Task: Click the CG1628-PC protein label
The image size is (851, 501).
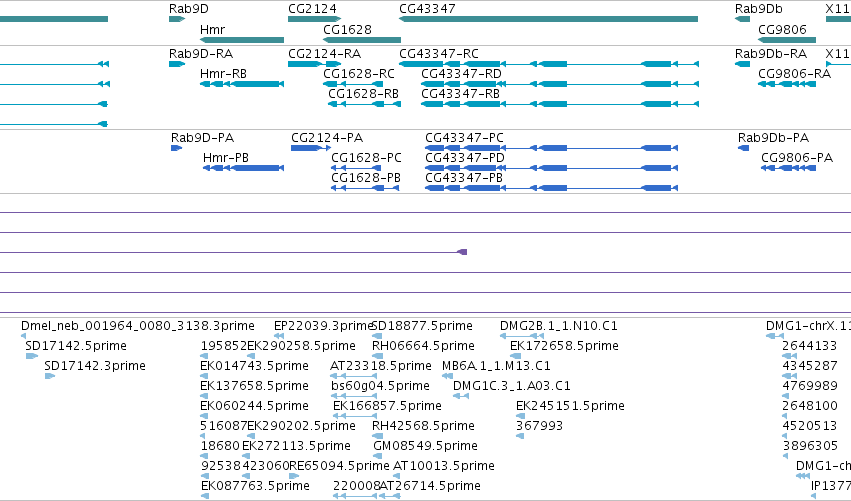Action: [366, 158]
